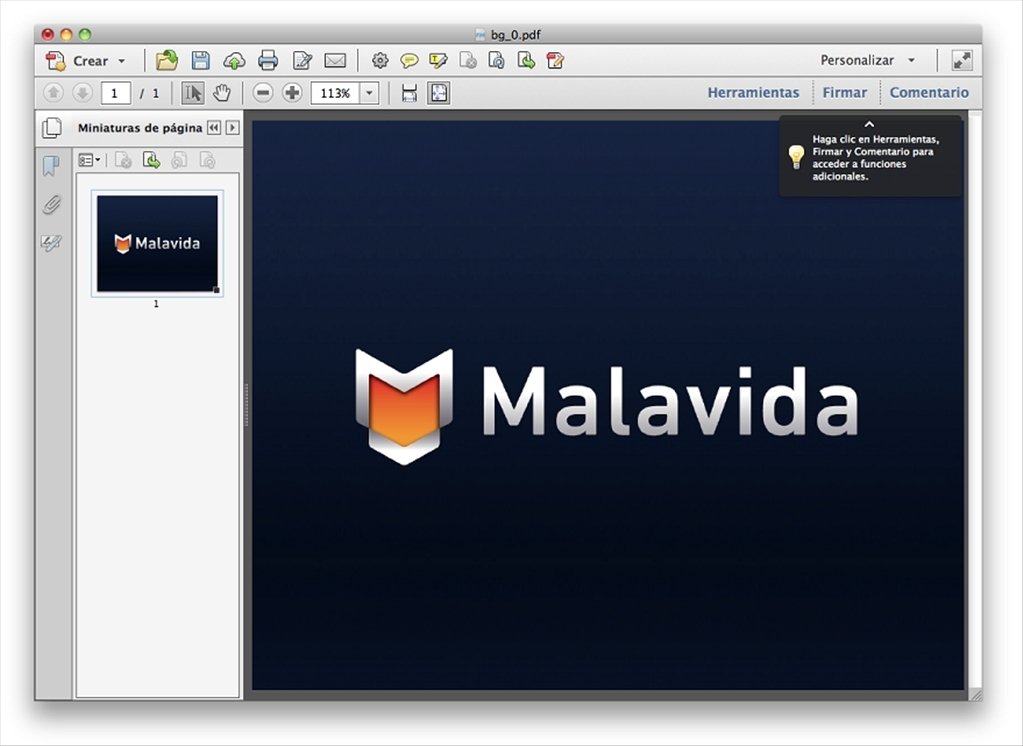Select the page 1 Malavida thumbnail
Image resolution: width=1023 pixels, height=746 pixels.
click(x=157, y=243)
